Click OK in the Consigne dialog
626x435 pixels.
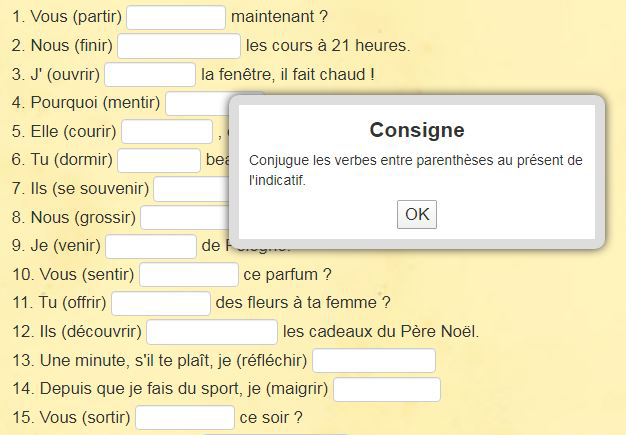[x=417, y=214]
